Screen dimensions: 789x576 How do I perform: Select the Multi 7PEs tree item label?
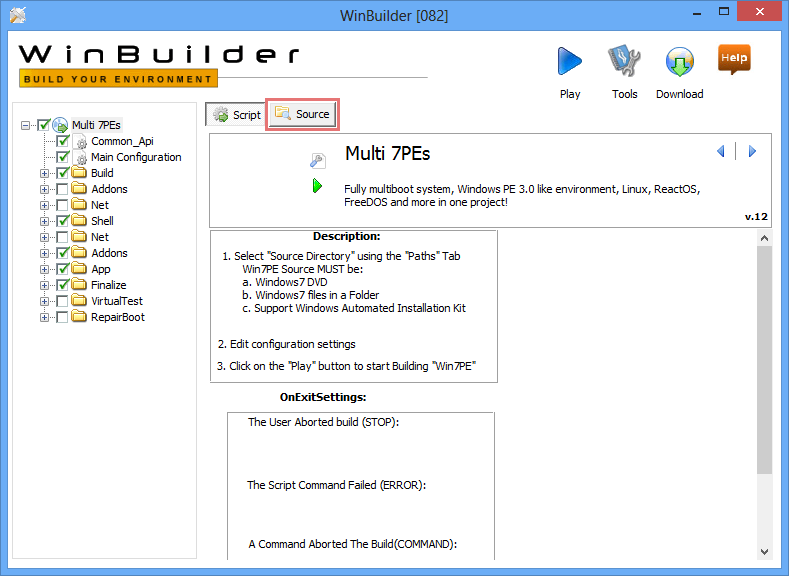(x=96, y=125)
